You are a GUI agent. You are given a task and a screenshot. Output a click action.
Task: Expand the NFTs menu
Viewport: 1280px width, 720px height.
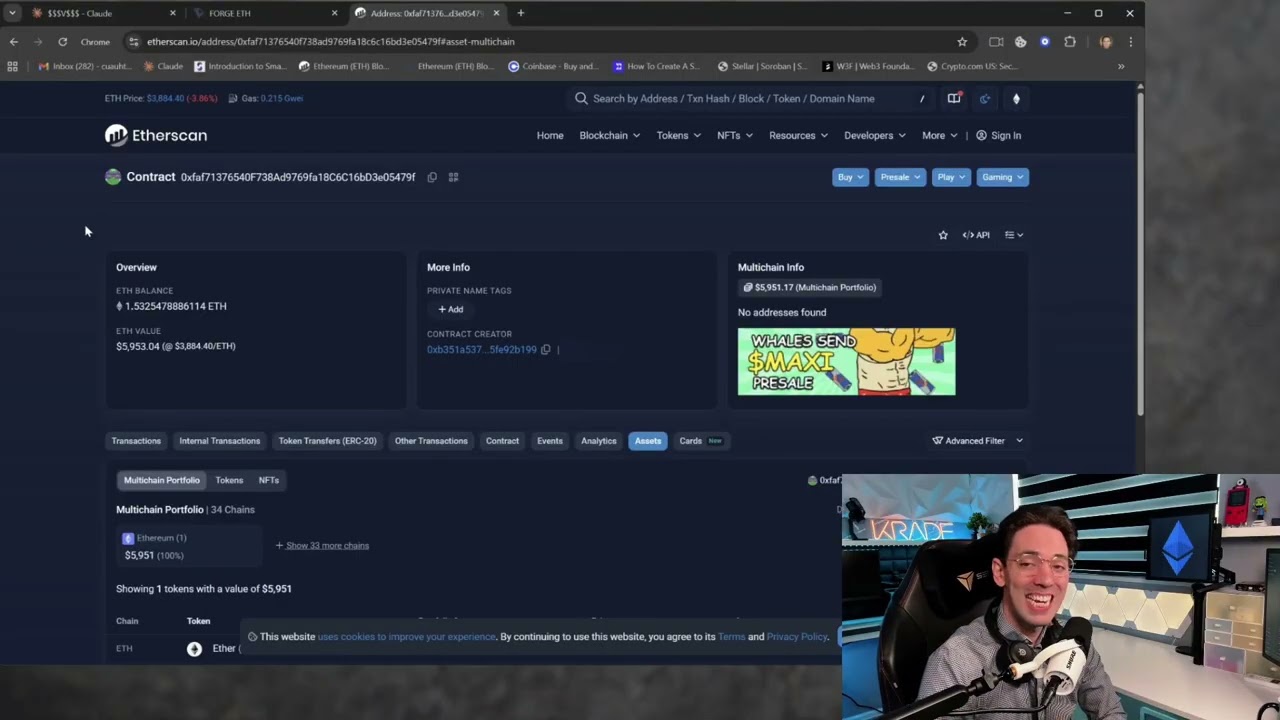pos(734,135)
